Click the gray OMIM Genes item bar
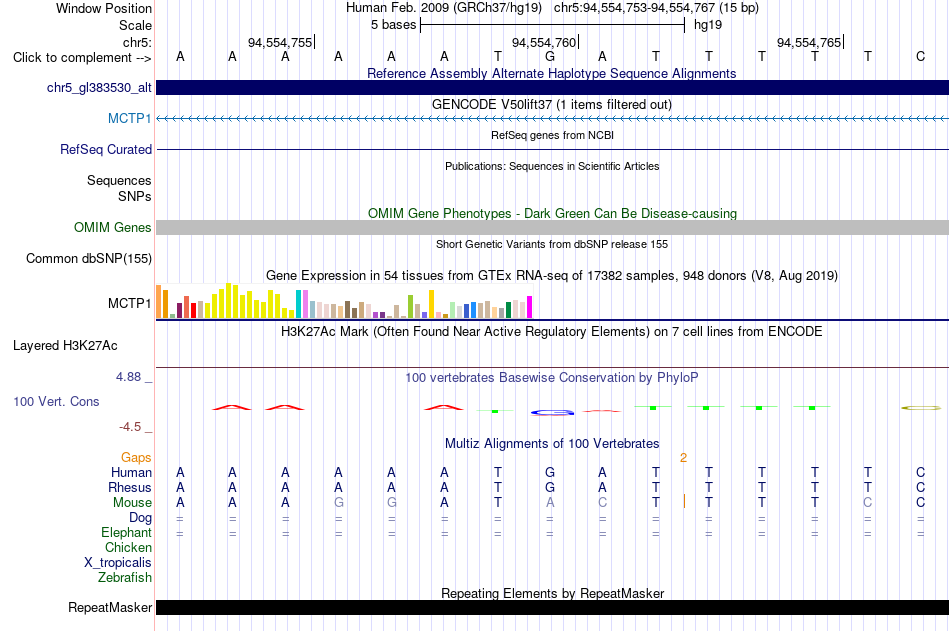The height and width of the screenshot is (631, 950). (x=552, y=227)
